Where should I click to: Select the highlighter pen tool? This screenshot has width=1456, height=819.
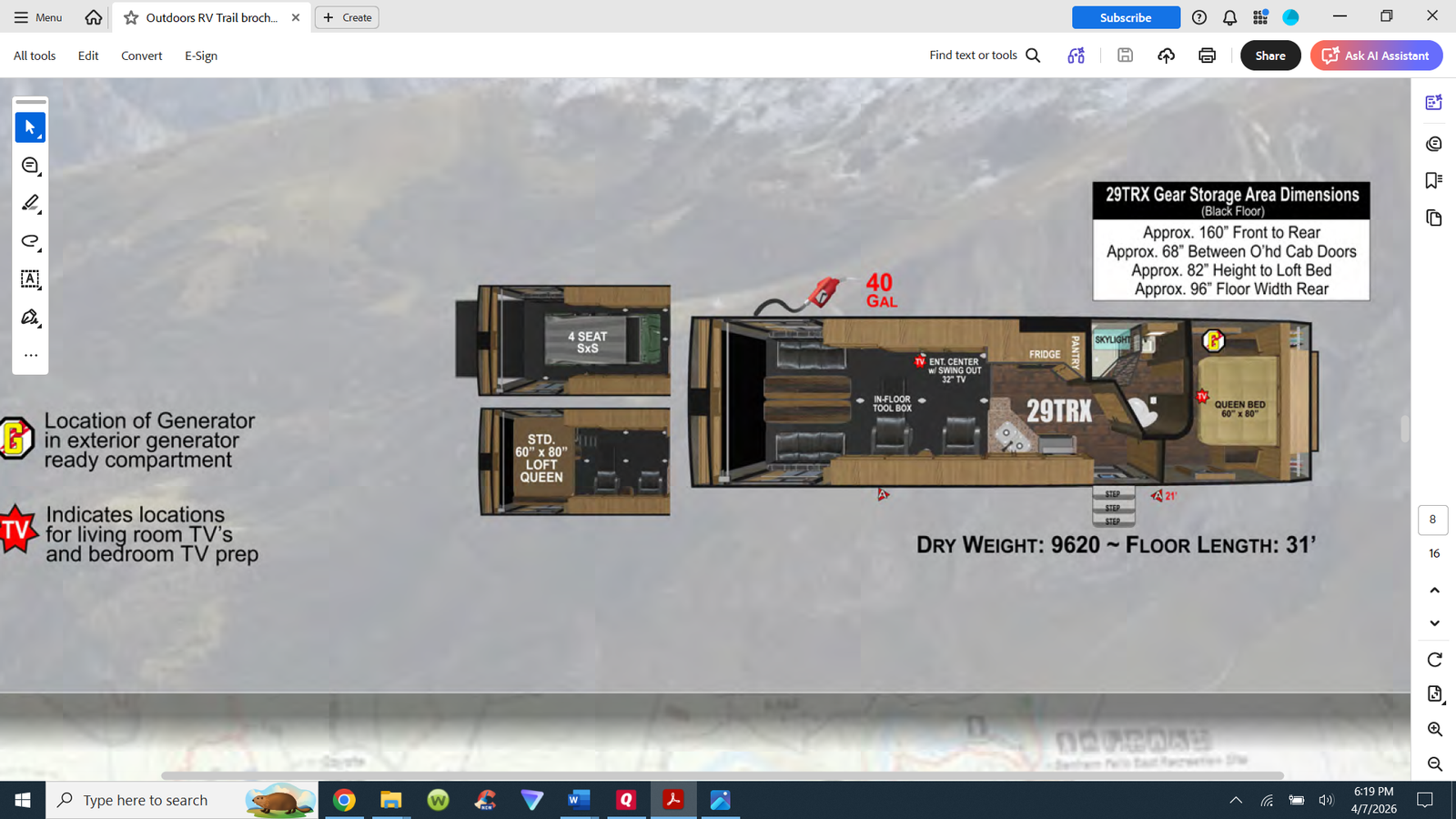tap(30, 203)
